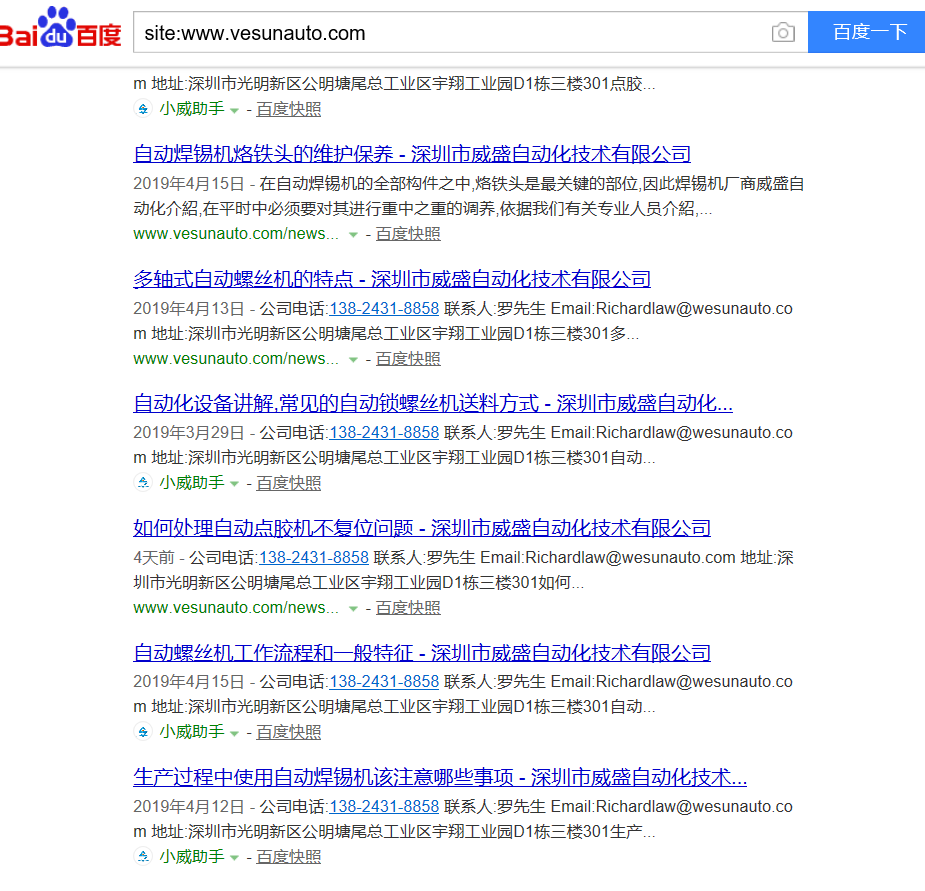Open result 多轴式自动螺丝机的特点
925x891 pixels.
pos(392,279)
